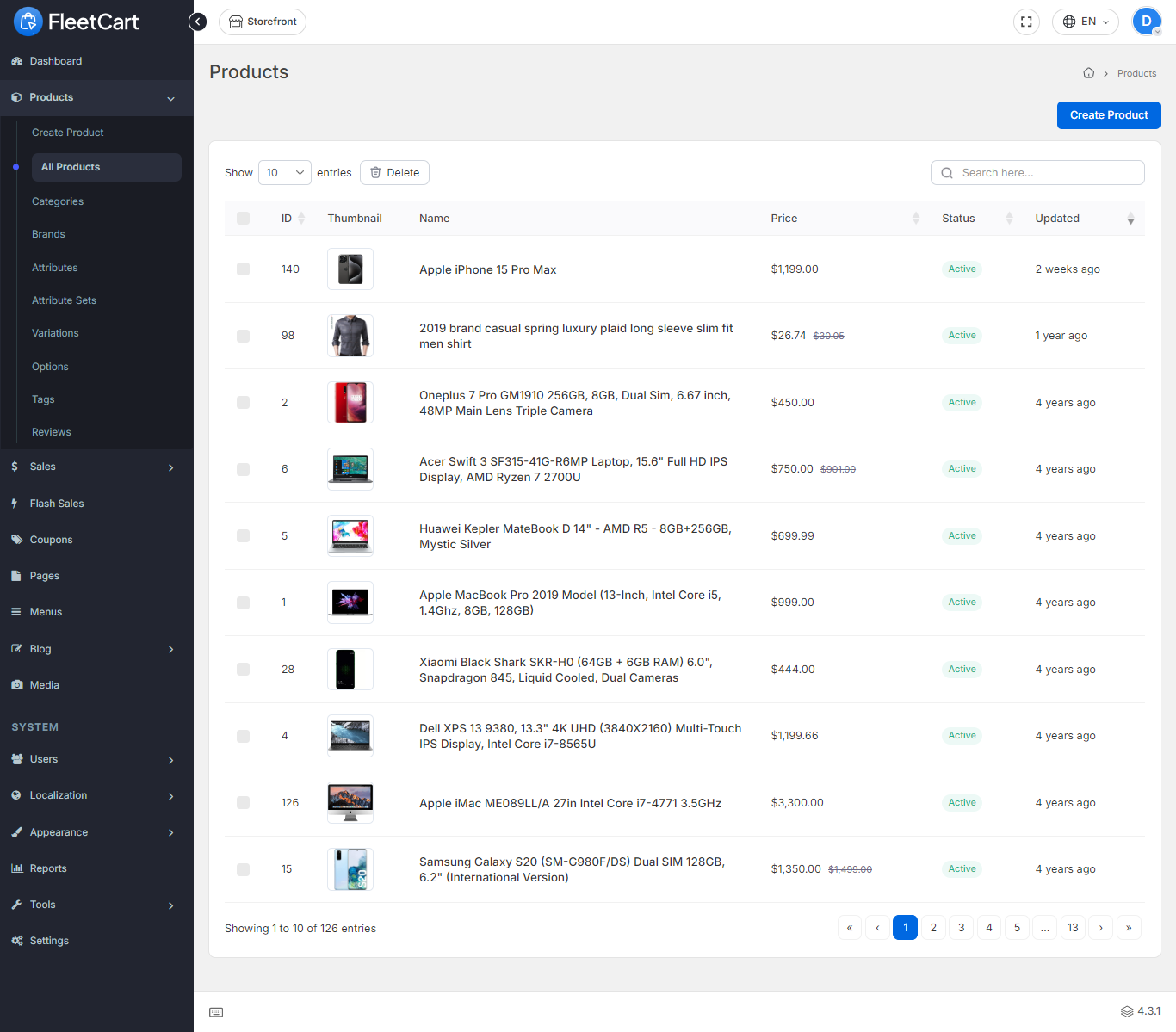Check the Apple iPhone 15 Pro Max row
Screen dimensions: 1176x1032
[243, 269]
